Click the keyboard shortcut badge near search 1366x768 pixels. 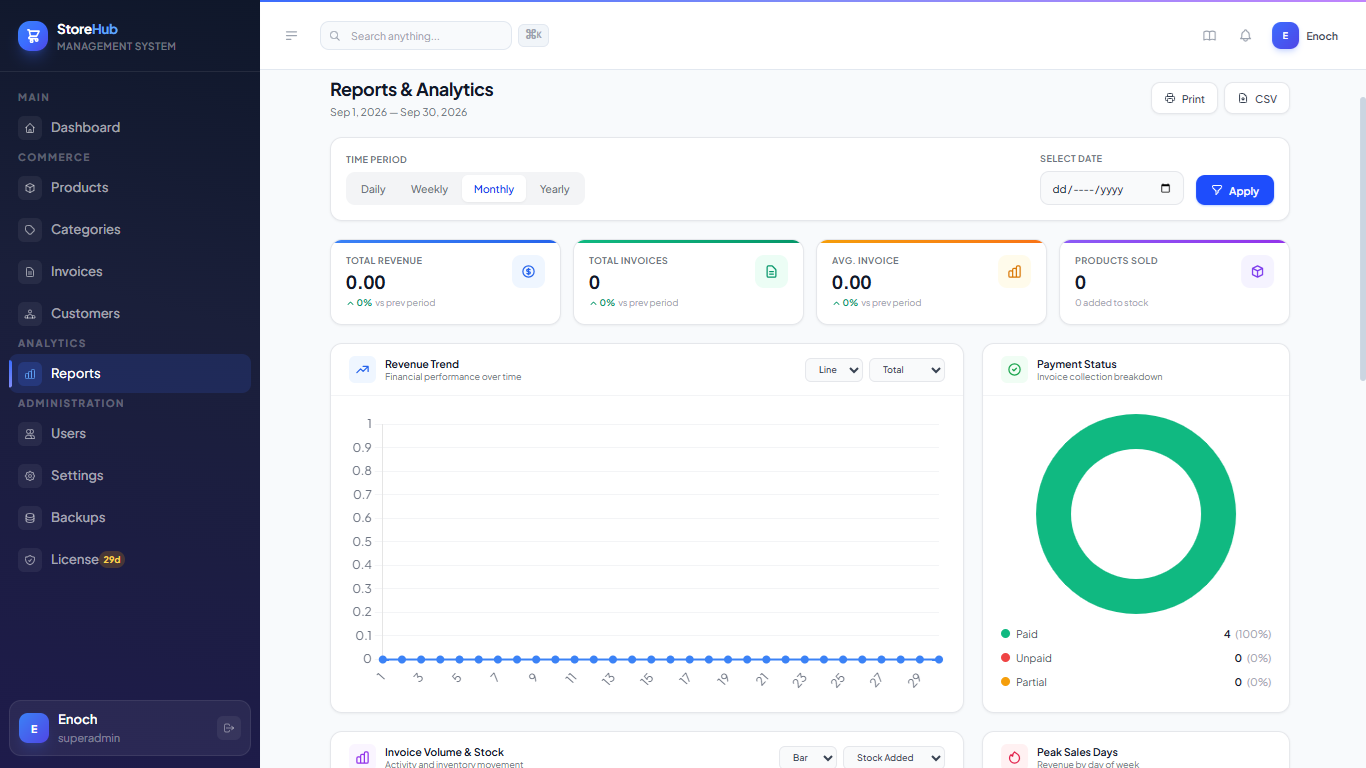coord(533,35)
